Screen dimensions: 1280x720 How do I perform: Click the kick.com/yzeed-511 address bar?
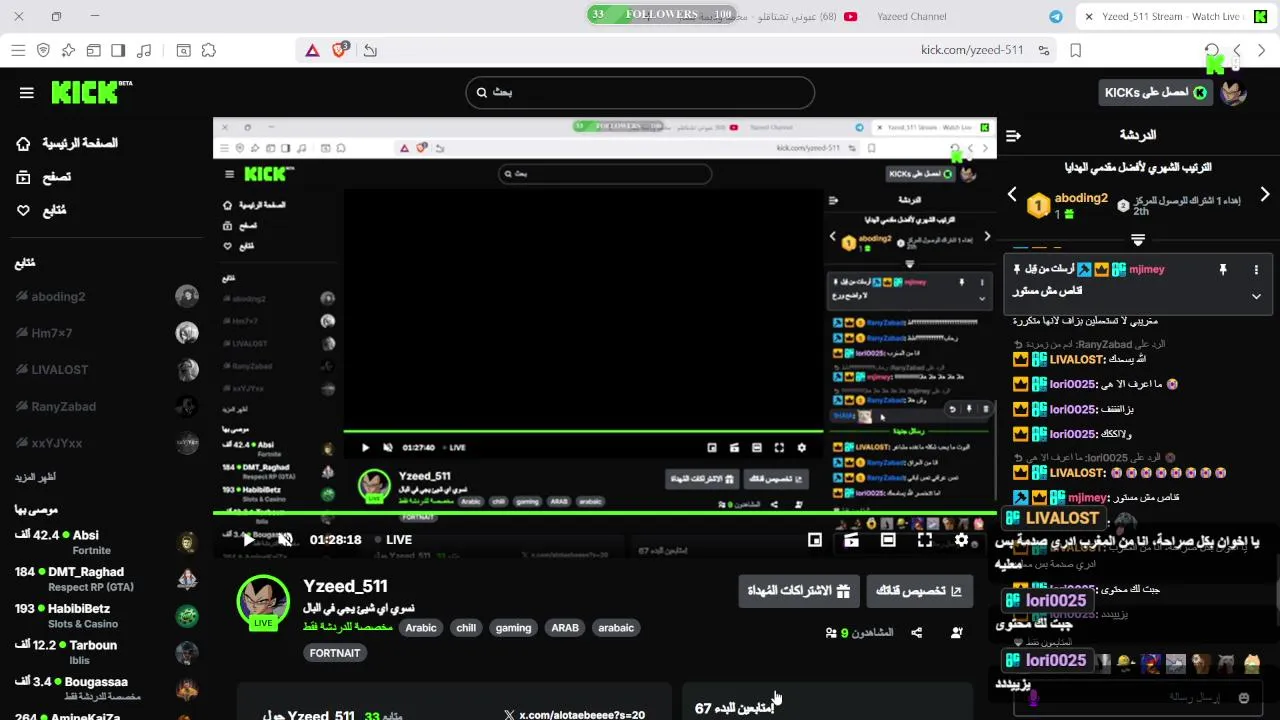point(972,50)
